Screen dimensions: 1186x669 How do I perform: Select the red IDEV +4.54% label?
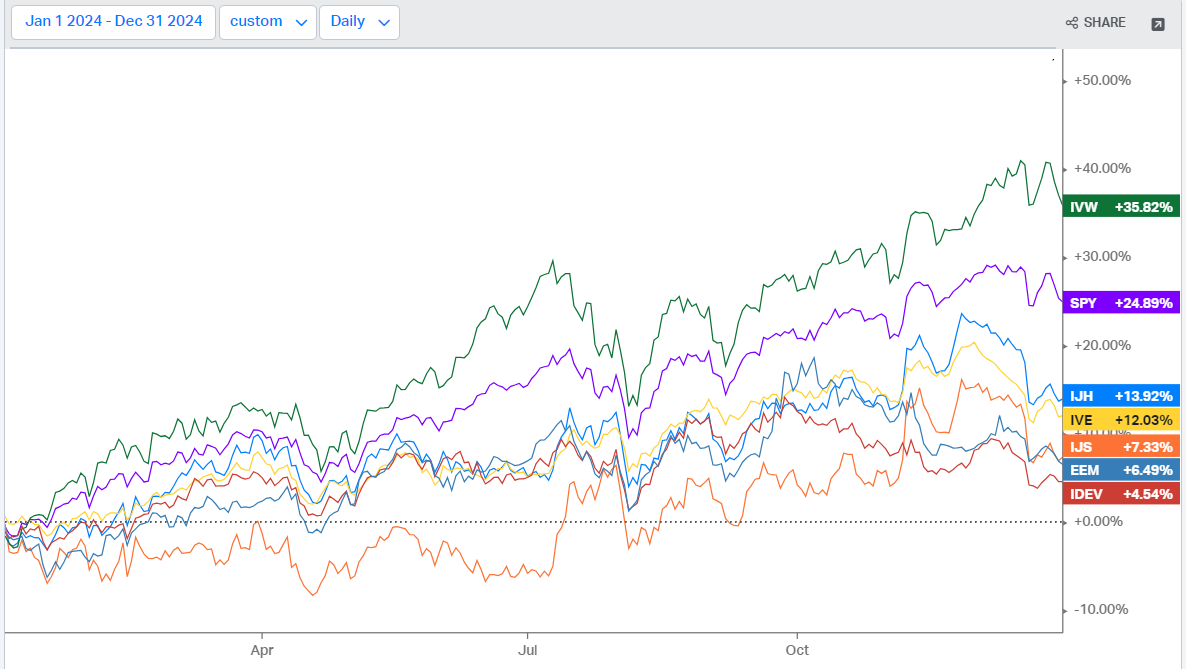pyautogui.click(x=1122, y=493)
